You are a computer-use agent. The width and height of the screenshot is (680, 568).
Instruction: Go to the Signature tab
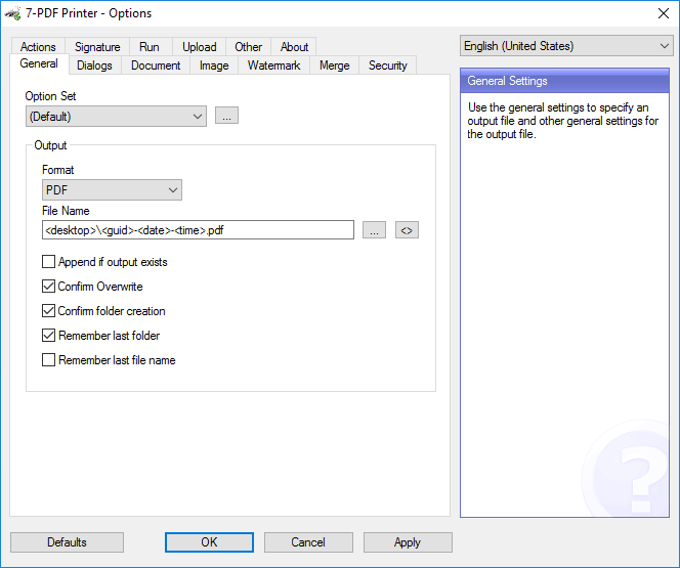pyautogui.click(x=97, y=47)
